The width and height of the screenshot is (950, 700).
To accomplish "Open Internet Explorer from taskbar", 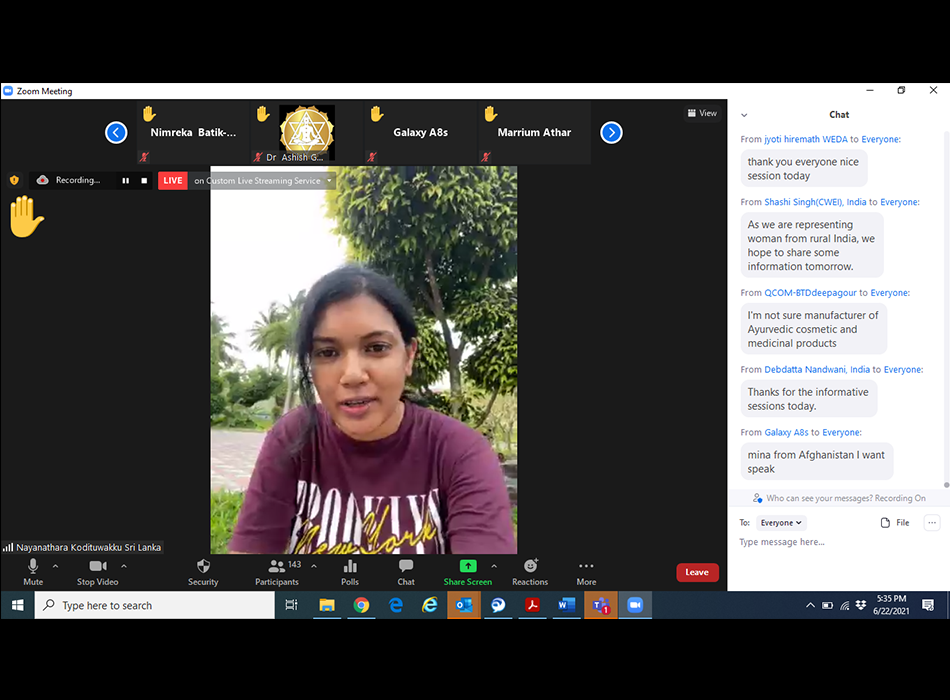I will point(430,605).
